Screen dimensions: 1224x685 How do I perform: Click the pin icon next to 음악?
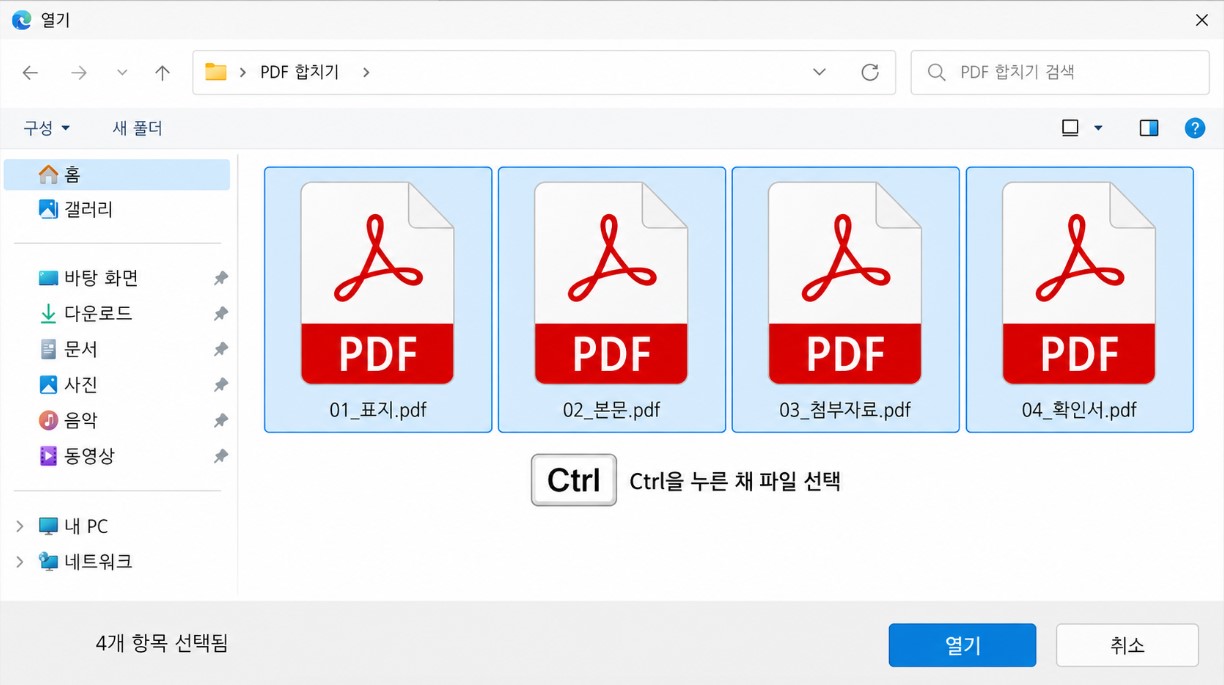[x=220, y=420]
